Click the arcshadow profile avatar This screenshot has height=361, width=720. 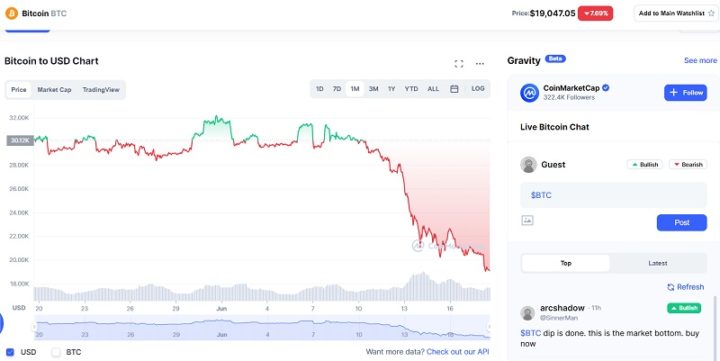pyautogui.click(x=528, y=313)
